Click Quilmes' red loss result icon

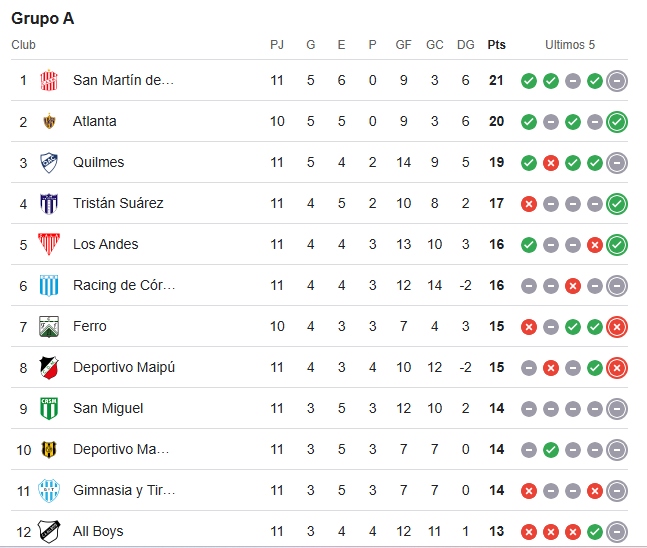tap(550, 163)
